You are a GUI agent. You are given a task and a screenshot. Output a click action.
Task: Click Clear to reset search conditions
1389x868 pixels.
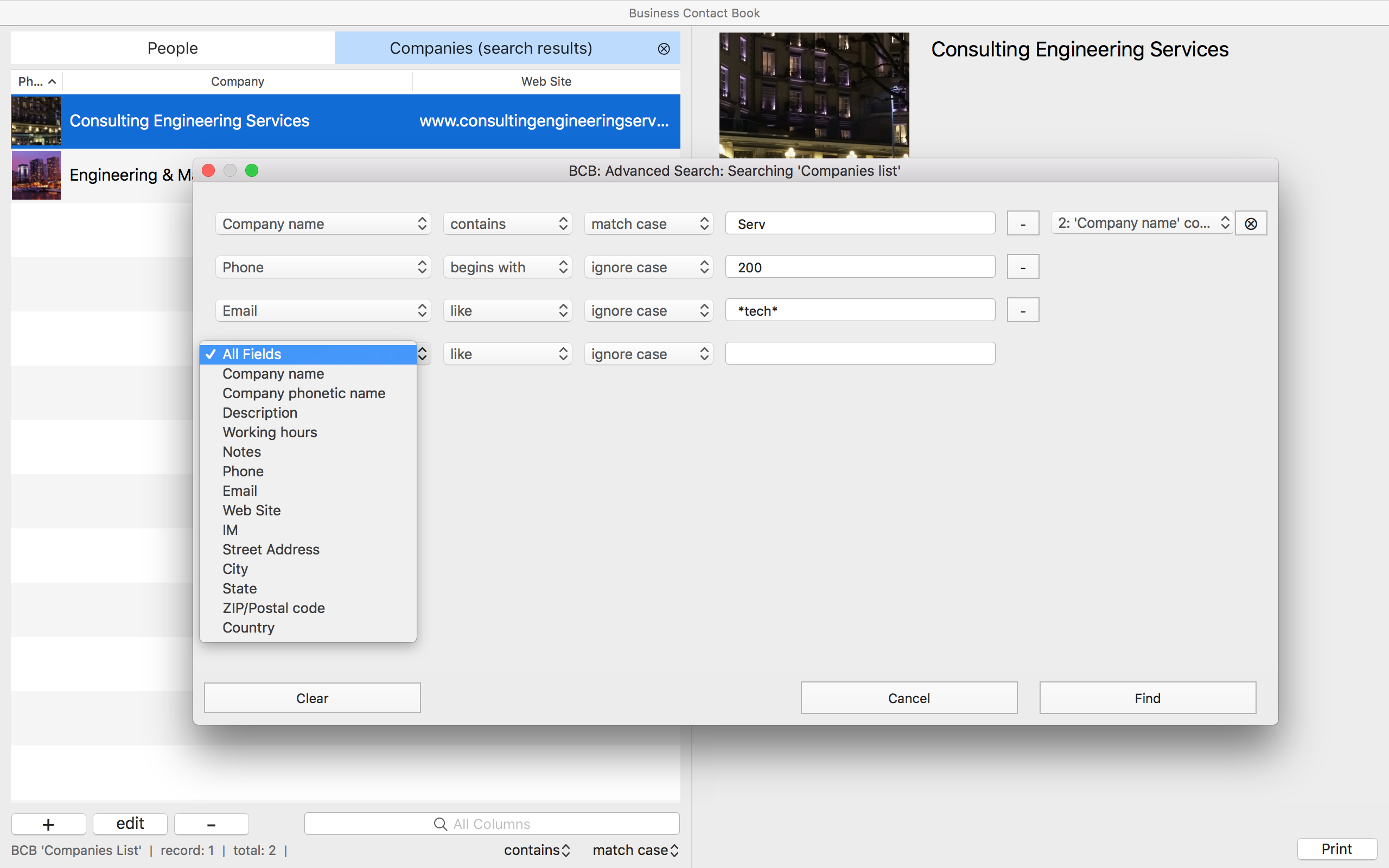click(312, 698)
